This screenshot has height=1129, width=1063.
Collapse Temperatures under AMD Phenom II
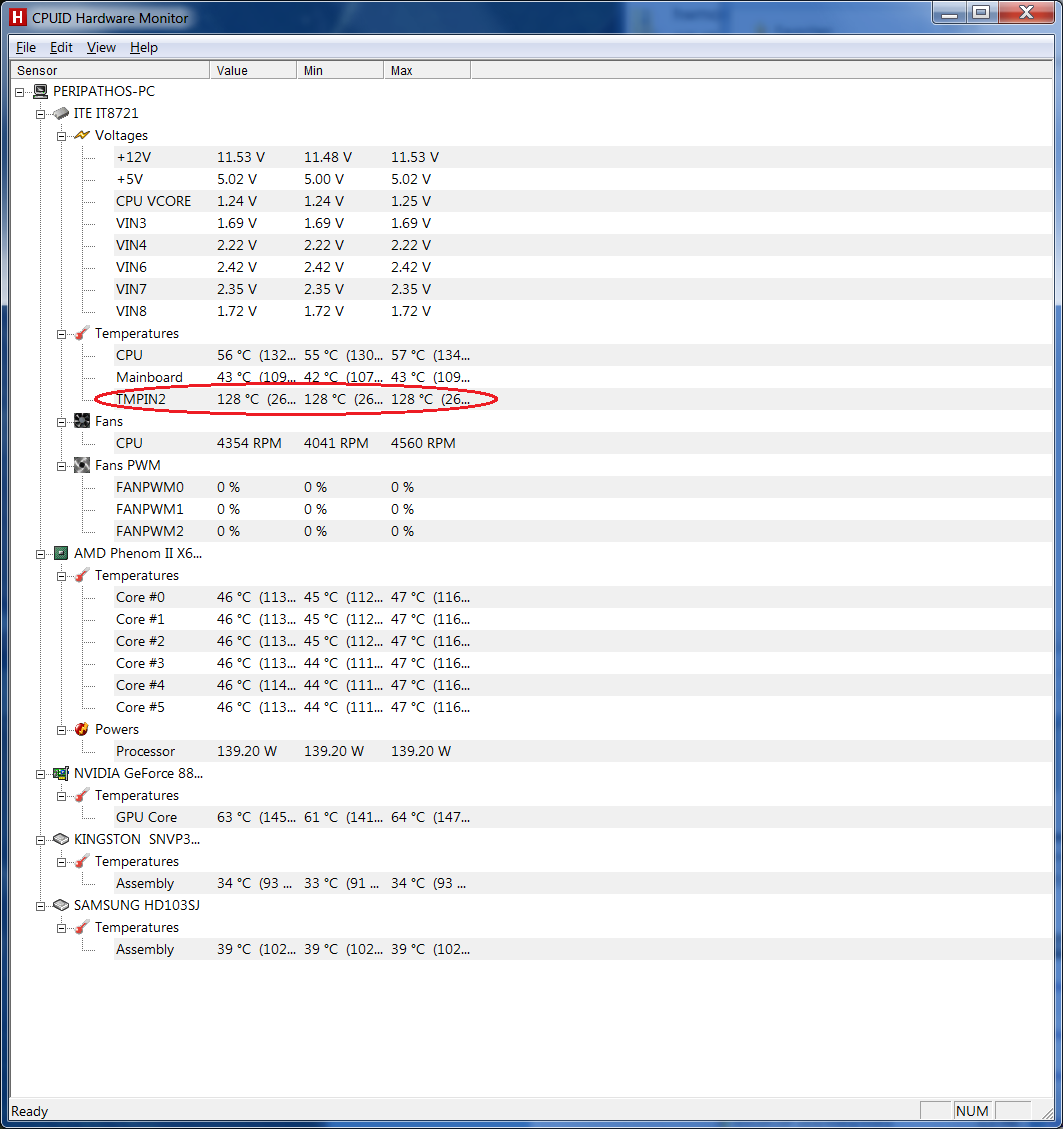point(62,576)
